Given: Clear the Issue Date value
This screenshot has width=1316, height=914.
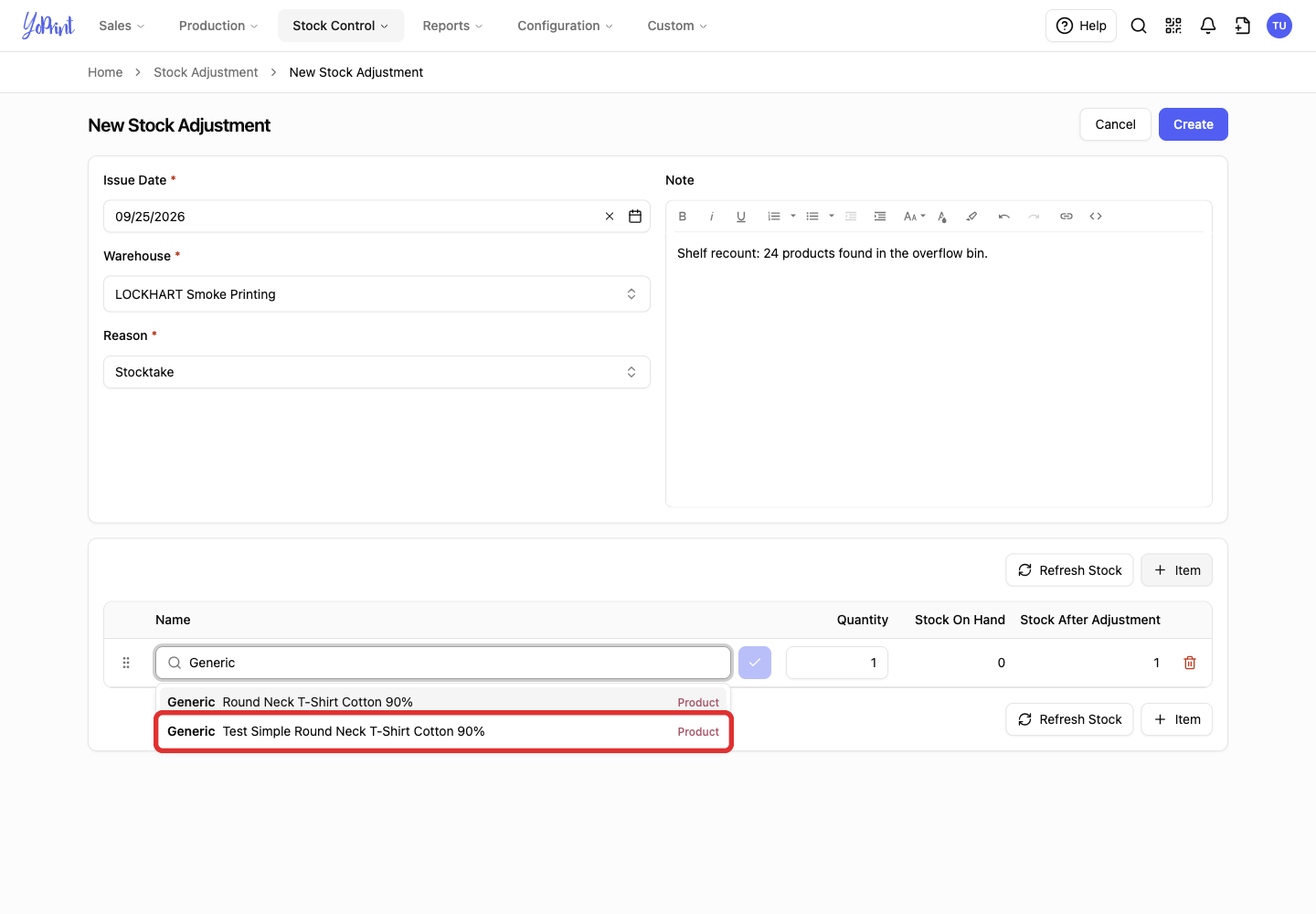Looking at the screenshot, I should click(x=610, y=217).
